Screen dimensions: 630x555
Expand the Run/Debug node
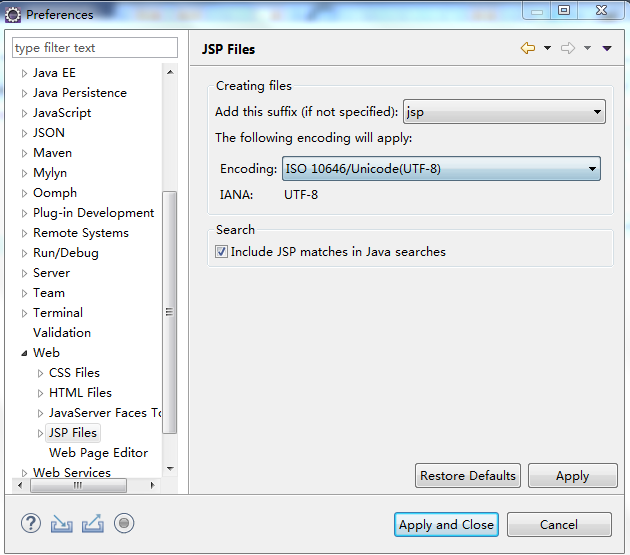click(24, 254)
